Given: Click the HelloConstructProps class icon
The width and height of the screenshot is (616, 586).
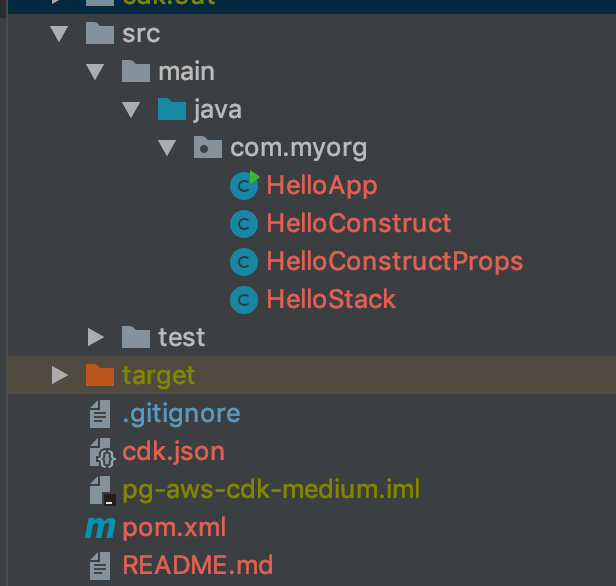Looking at the screenshot, I should click(x=244, y=262).
